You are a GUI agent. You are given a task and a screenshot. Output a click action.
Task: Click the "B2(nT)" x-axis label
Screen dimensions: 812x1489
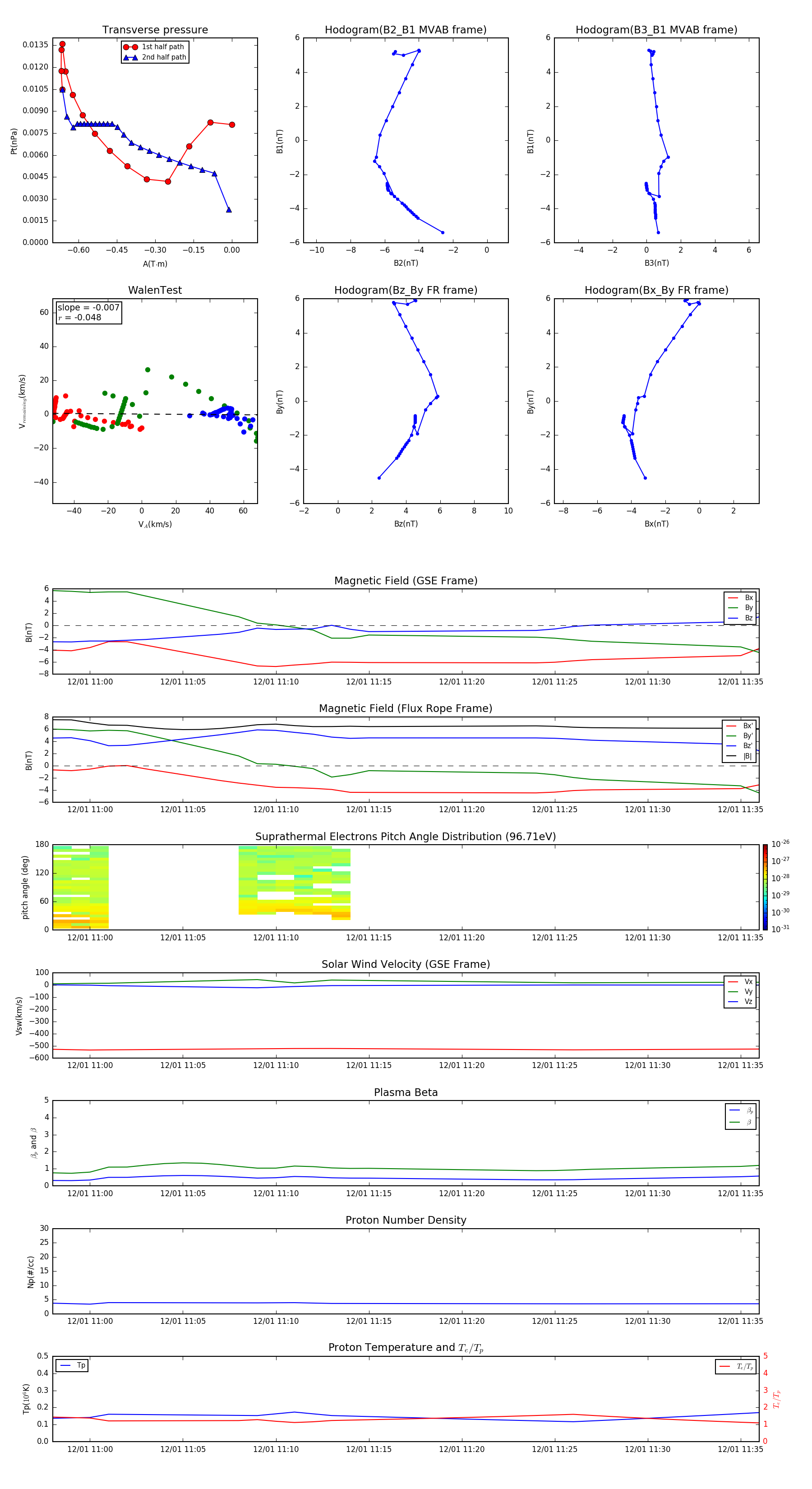[x=406, y=263]
